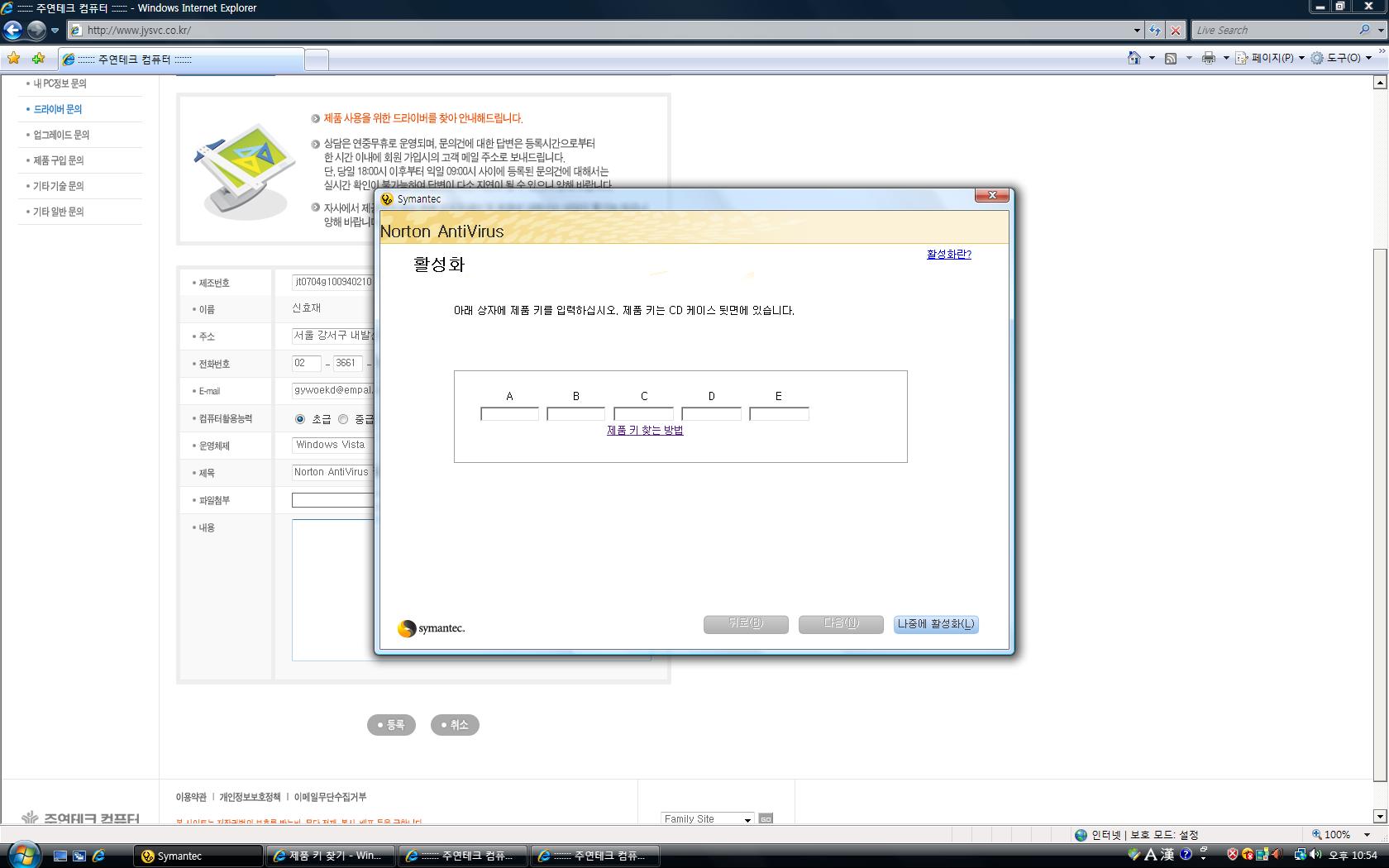Click the 02 area code phone field

pos(306,363)
